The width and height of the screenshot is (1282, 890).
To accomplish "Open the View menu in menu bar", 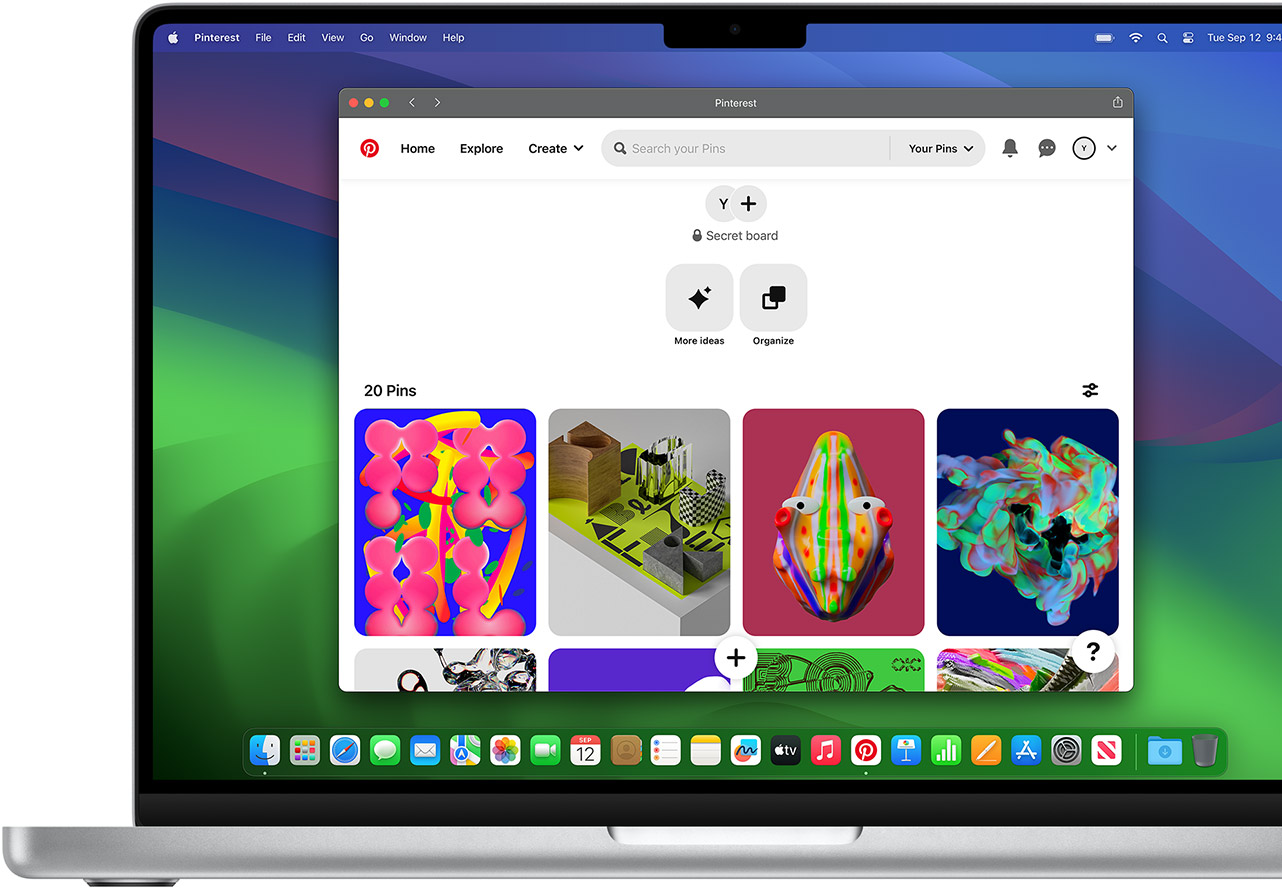I will 333,38.
